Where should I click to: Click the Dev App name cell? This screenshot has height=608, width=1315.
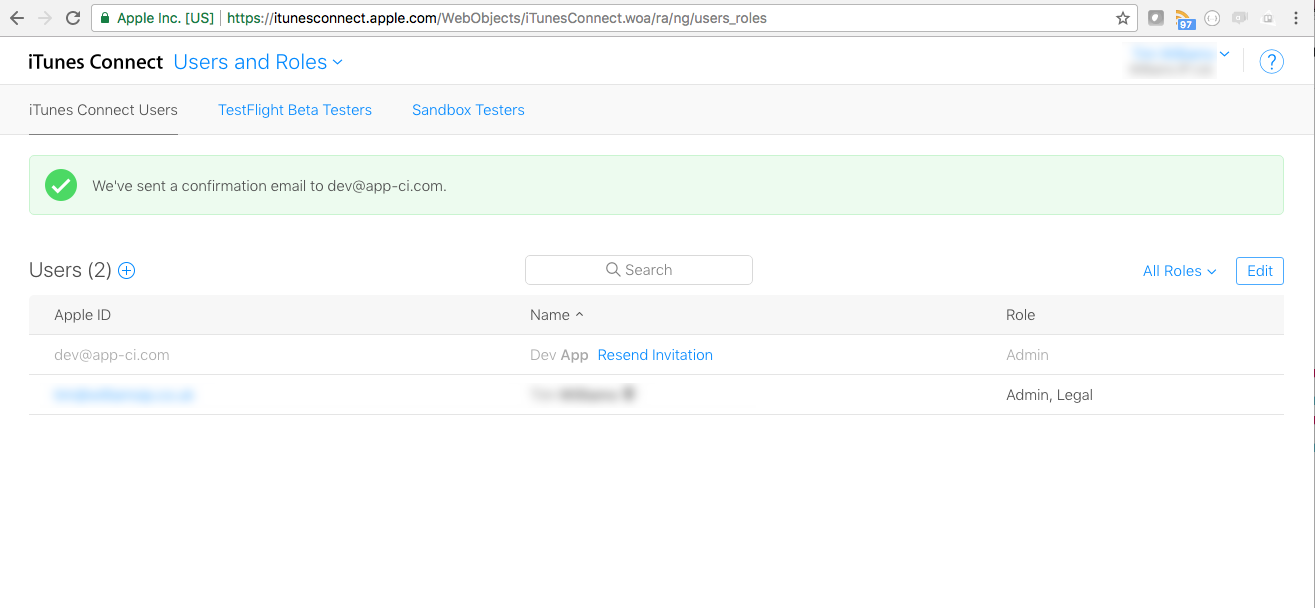point(559,355)
